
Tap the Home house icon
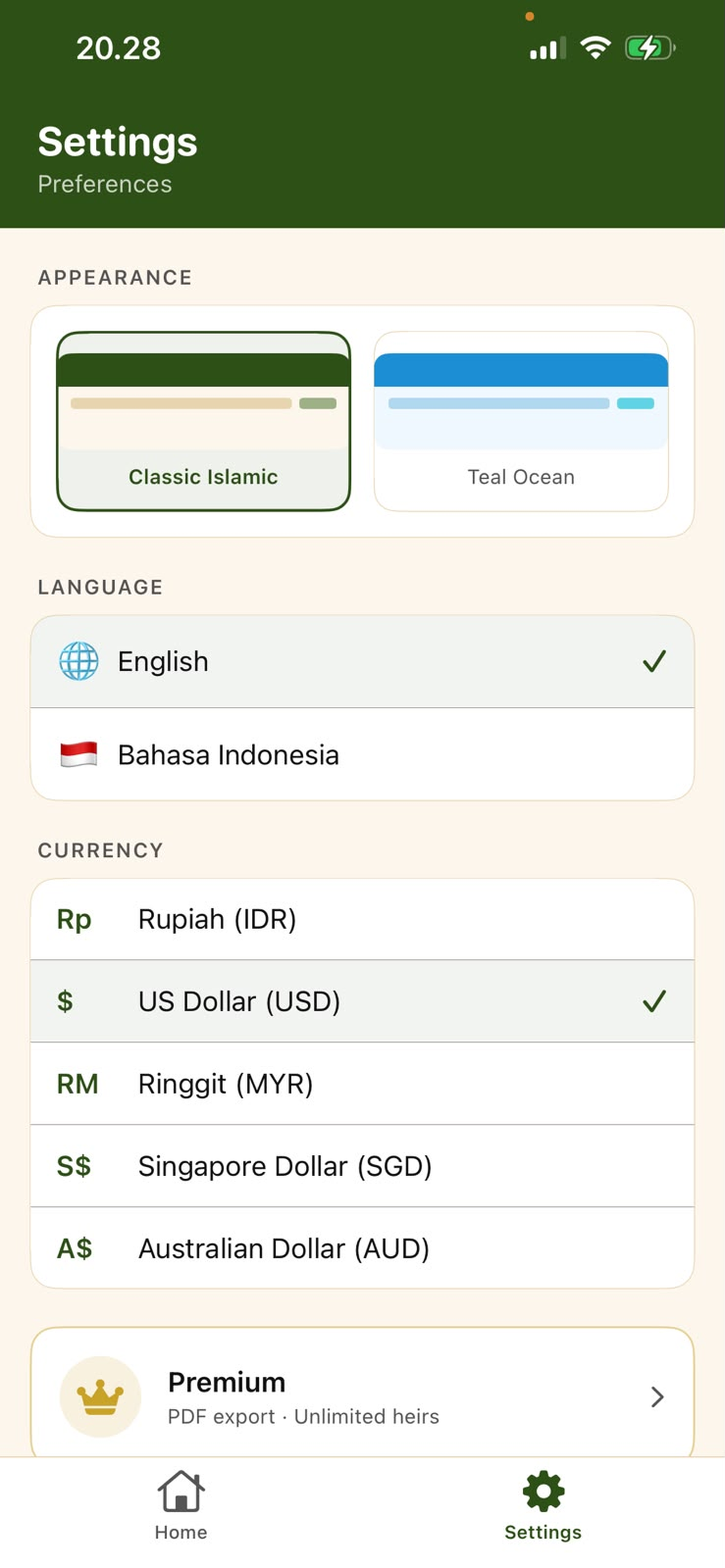(181, 1491)
